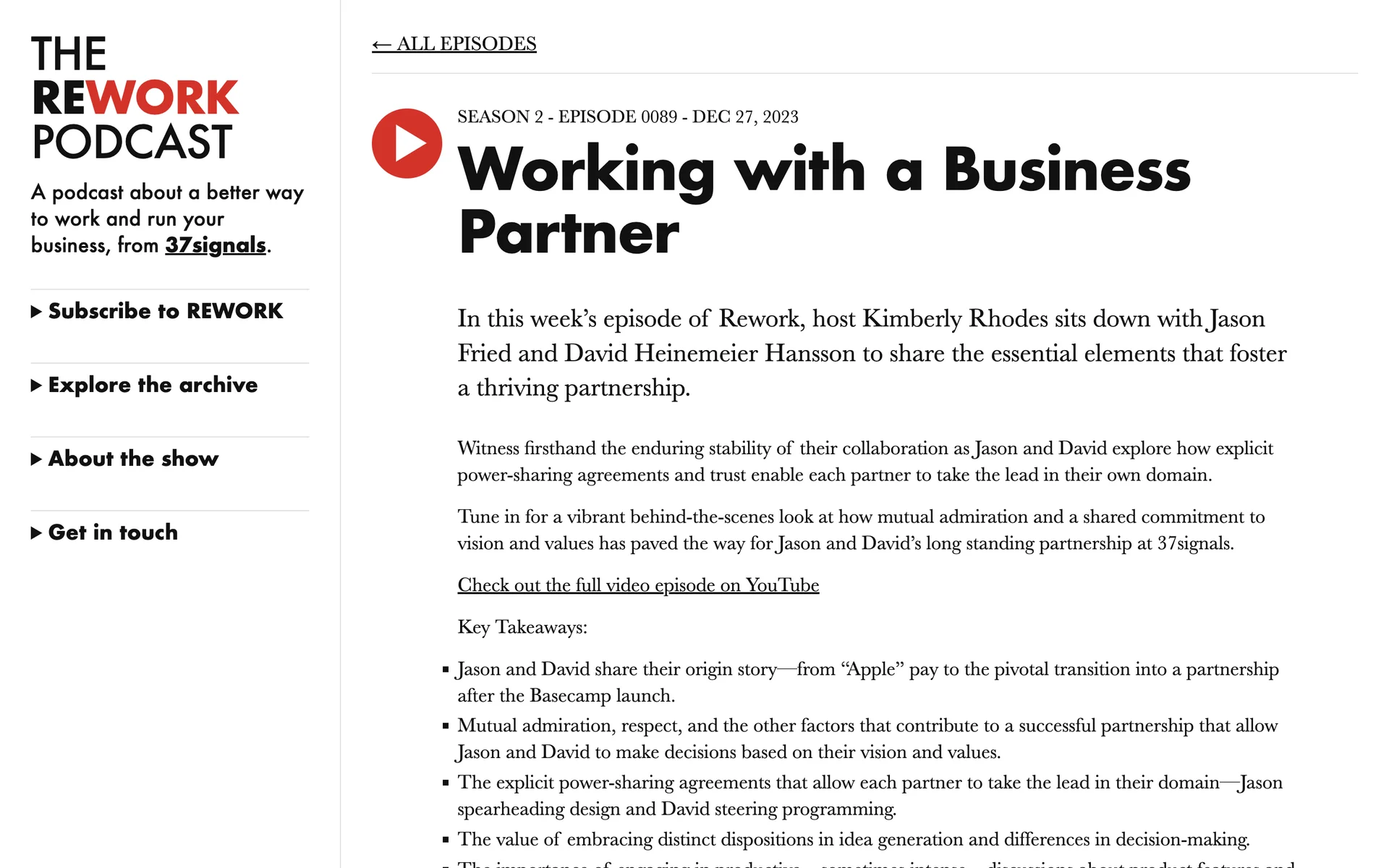1389x868 pixels.
Task: Click the arrow icon beside About the show
Action: pyautogui.click(x=36, y=459)
